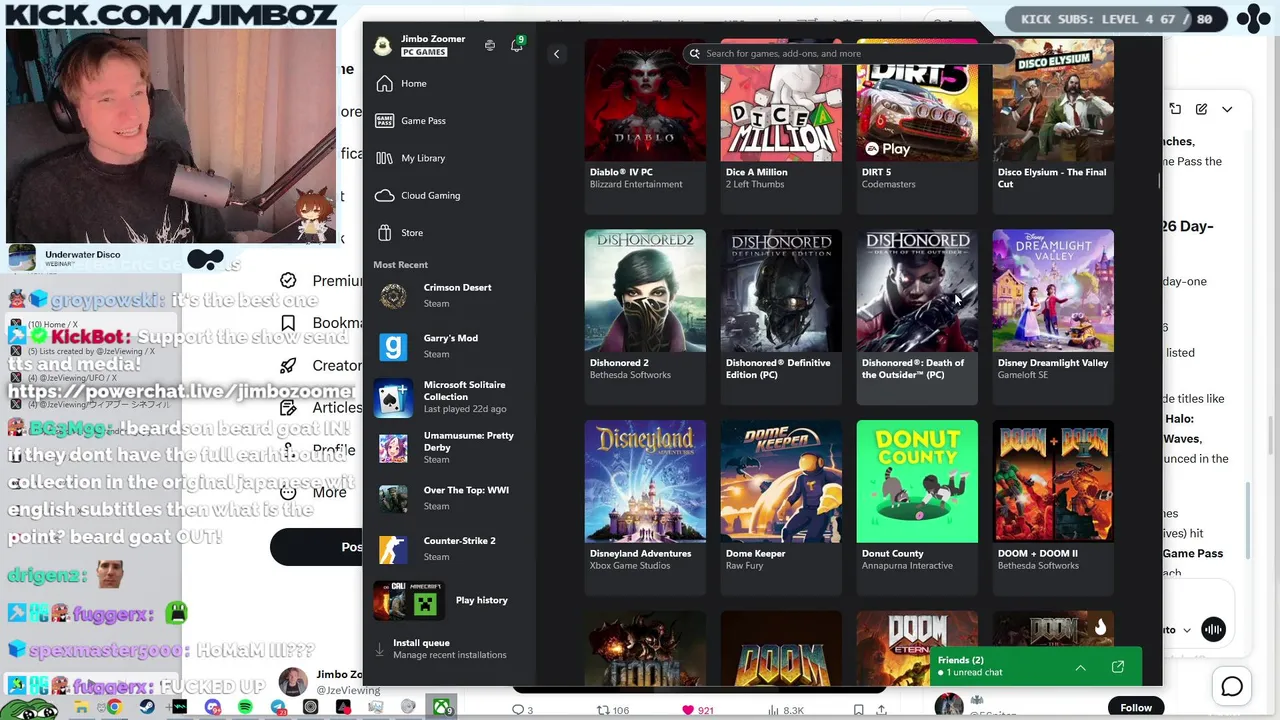Open the X chat bubble button
Image resolution: width=1280 pixels, height=720 pixels.
click(x=1232, y=687)
